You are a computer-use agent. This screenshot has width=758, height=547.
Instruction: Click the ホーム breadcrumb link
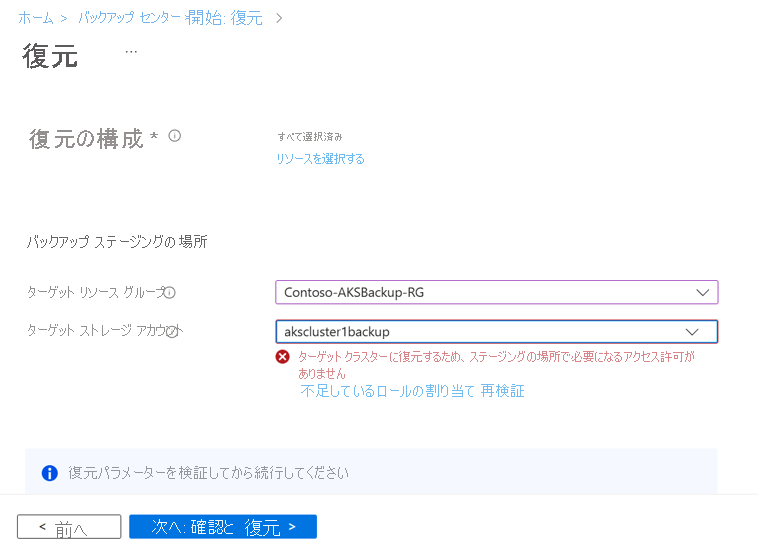36,18
